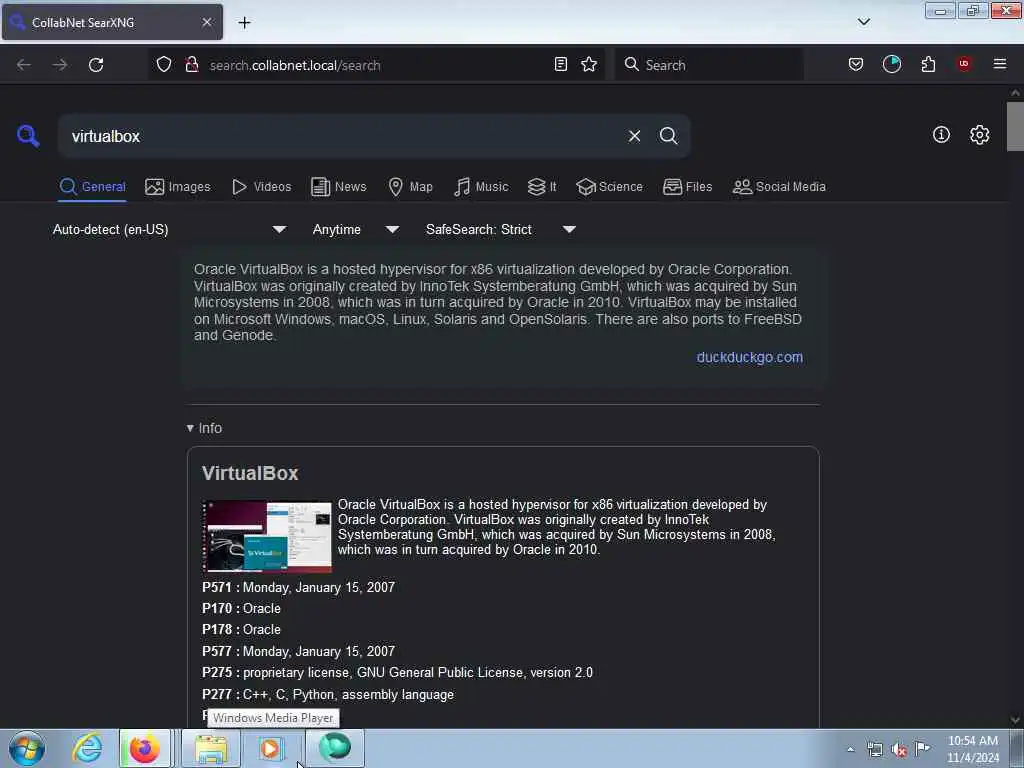
Task: Submit search with magnifier button
Action: pos(668,136)
